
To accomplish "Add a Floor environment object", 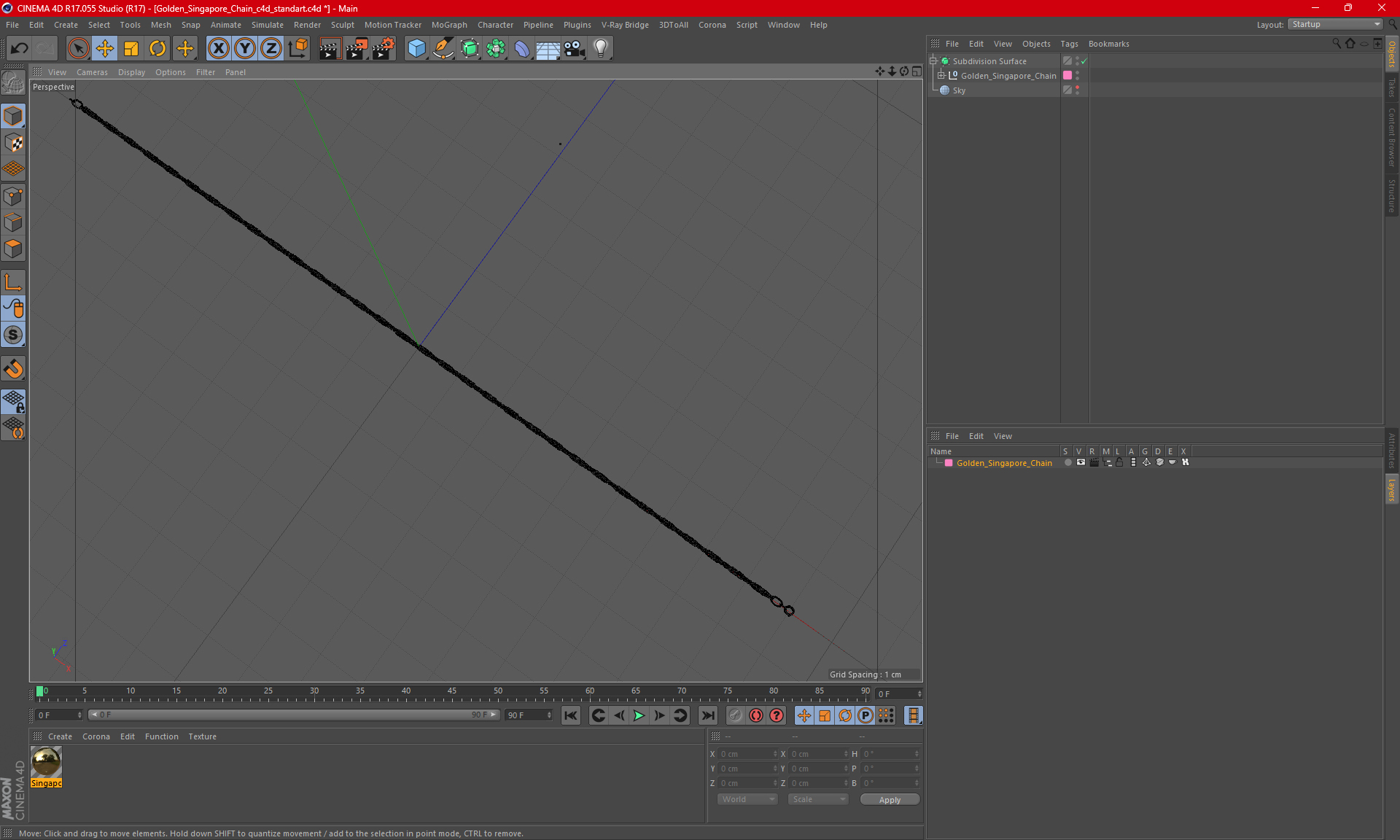I will click(548, 49).
